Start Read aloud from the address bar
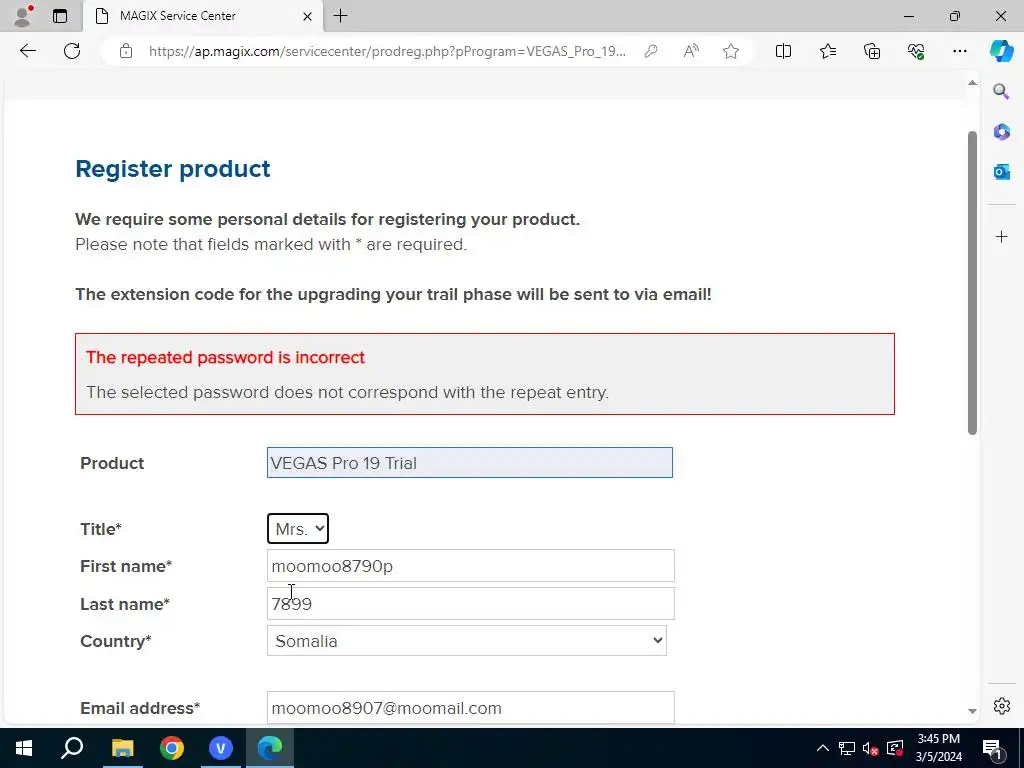This screenshot has width=1024, height=768. [x=691, y=51]
